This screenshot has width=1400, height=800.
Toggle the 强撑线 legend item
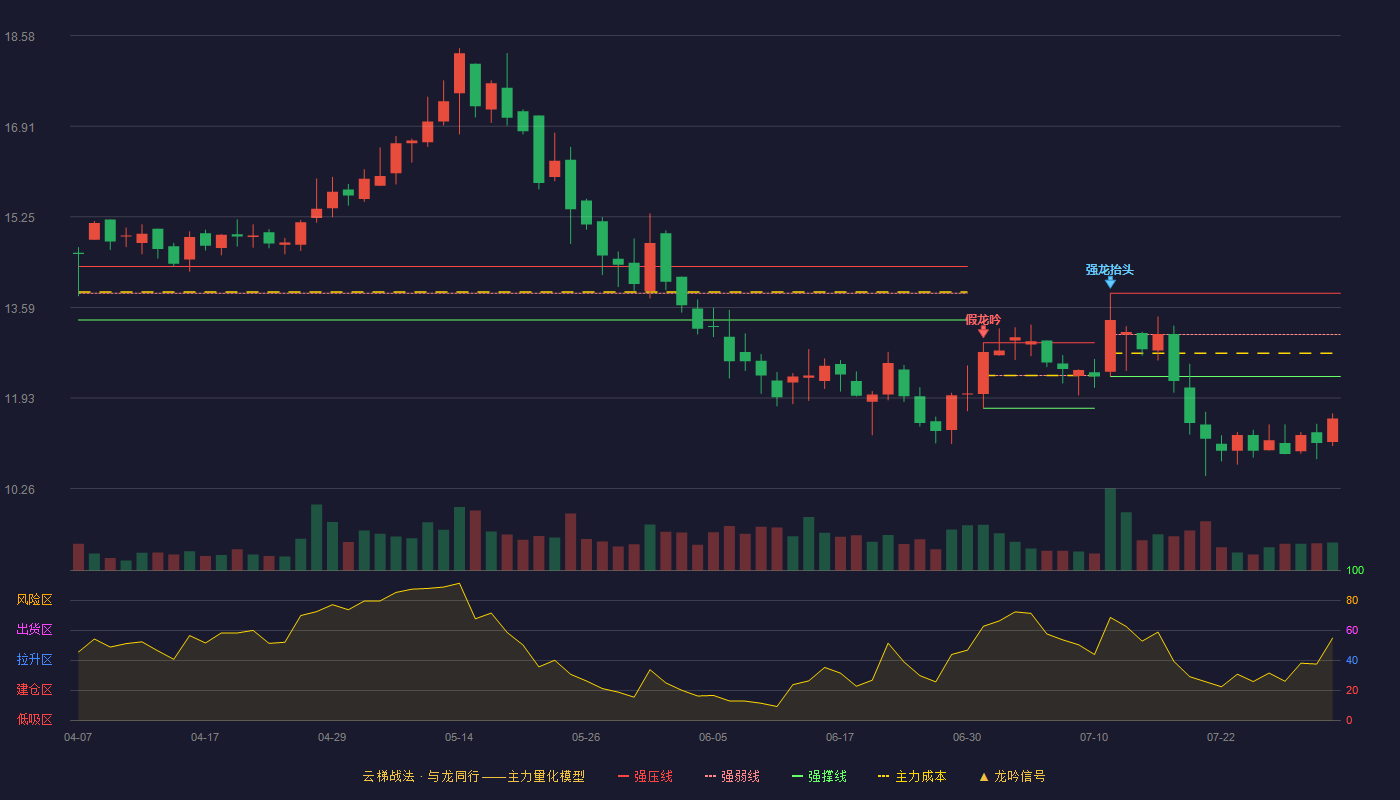pyautogui.click(x=819, y=776)
